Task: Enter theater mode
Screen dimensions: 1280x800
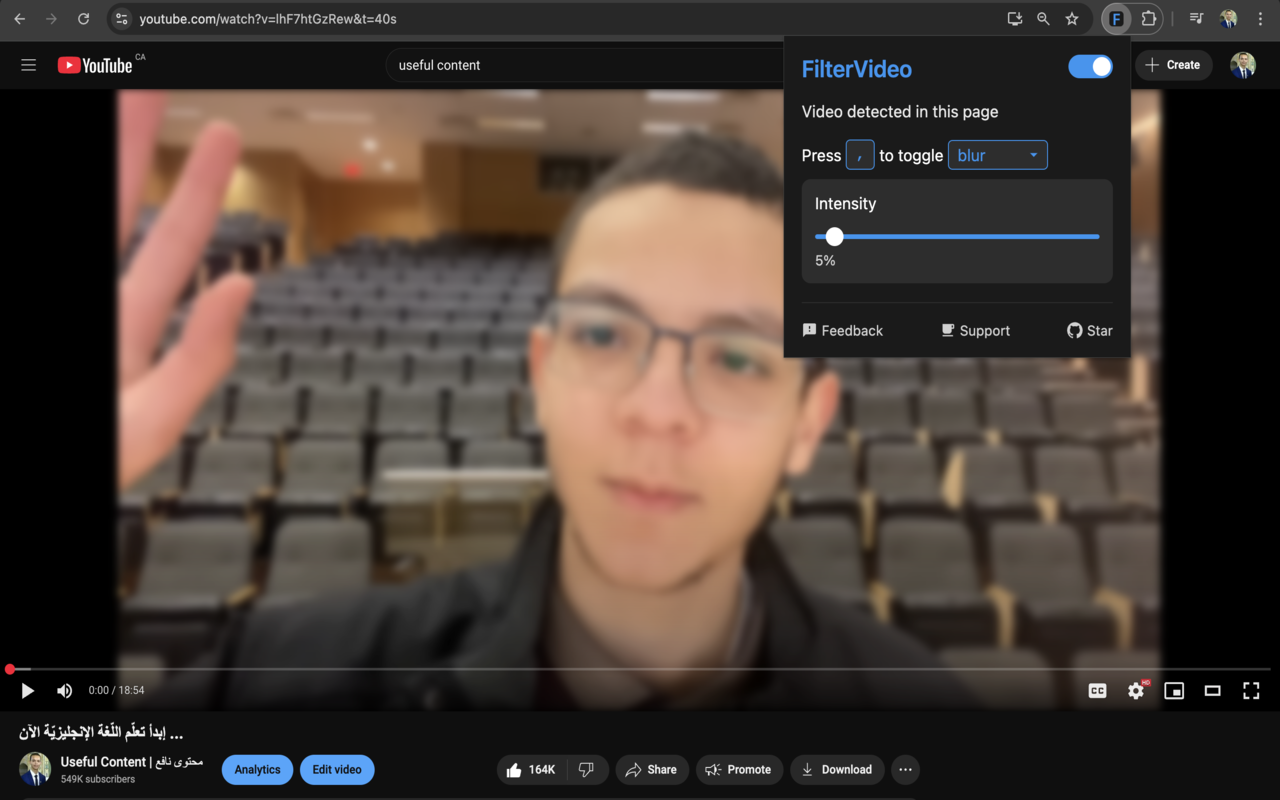Action: click(1212, 690)
